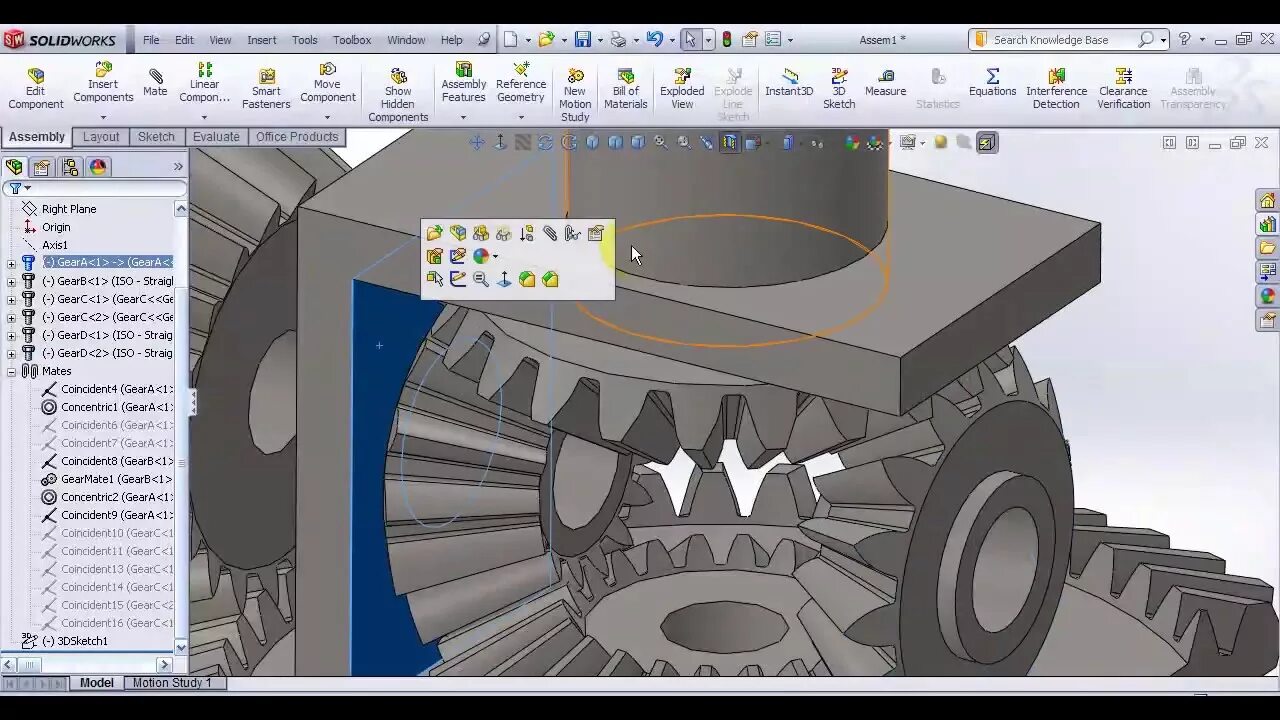
Task: Click in Search Knowledge Base field
Action: [1060, 40]
